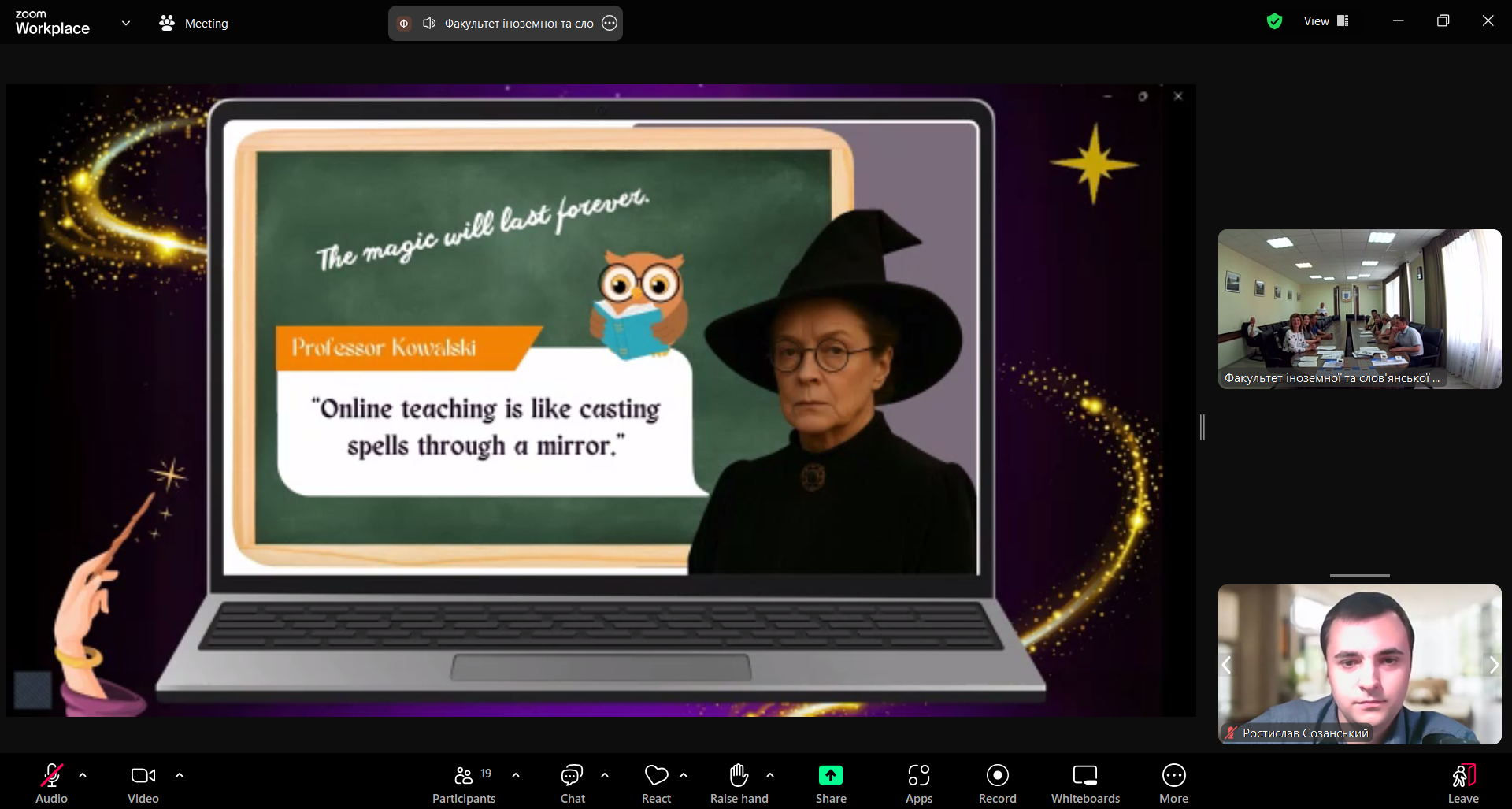
Task: Minimize the shared content window
Action: (x=1107, y=96)
